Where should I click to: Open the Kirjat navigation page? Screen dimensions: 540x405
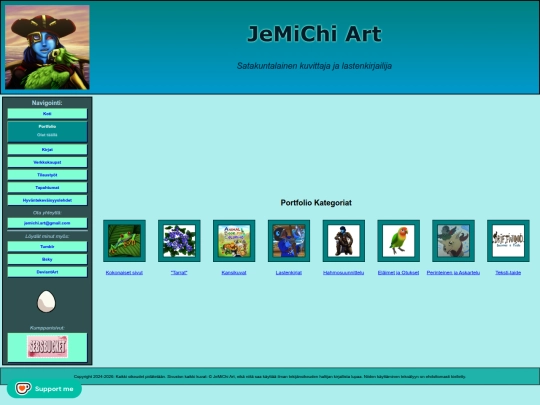(47, 149)
